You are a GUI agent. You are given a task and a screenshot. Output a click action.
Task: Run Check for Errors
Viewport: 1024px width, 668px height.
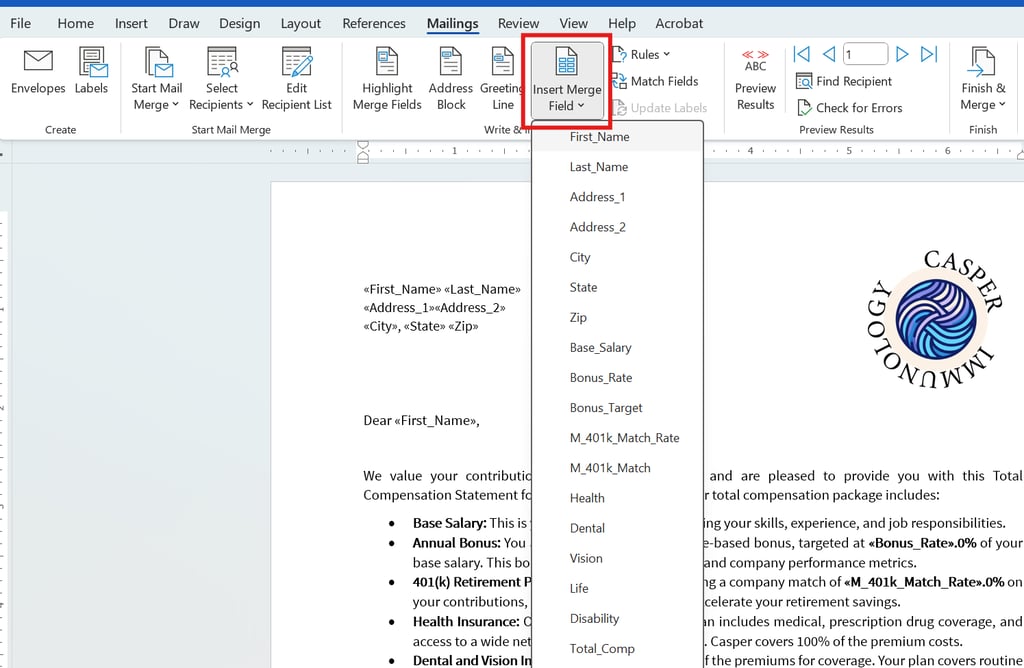tap(849, 107)
